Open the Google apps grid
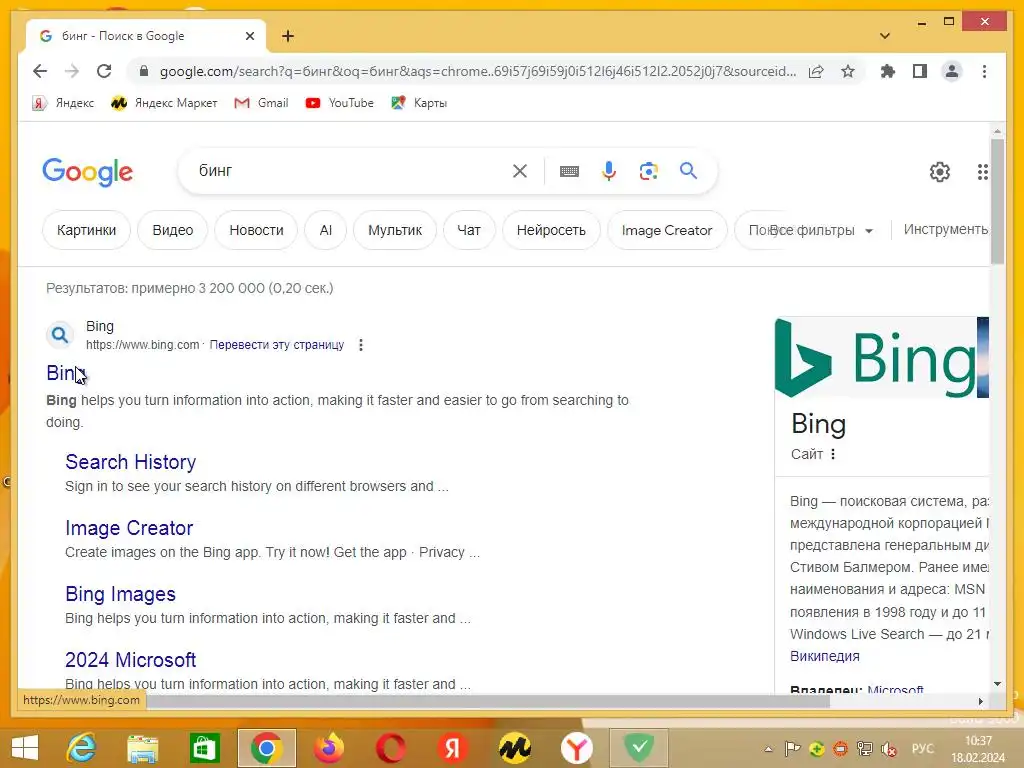The height and width of the screenshot is (768, 1024). pyautogui.click(x=983, y=172)
